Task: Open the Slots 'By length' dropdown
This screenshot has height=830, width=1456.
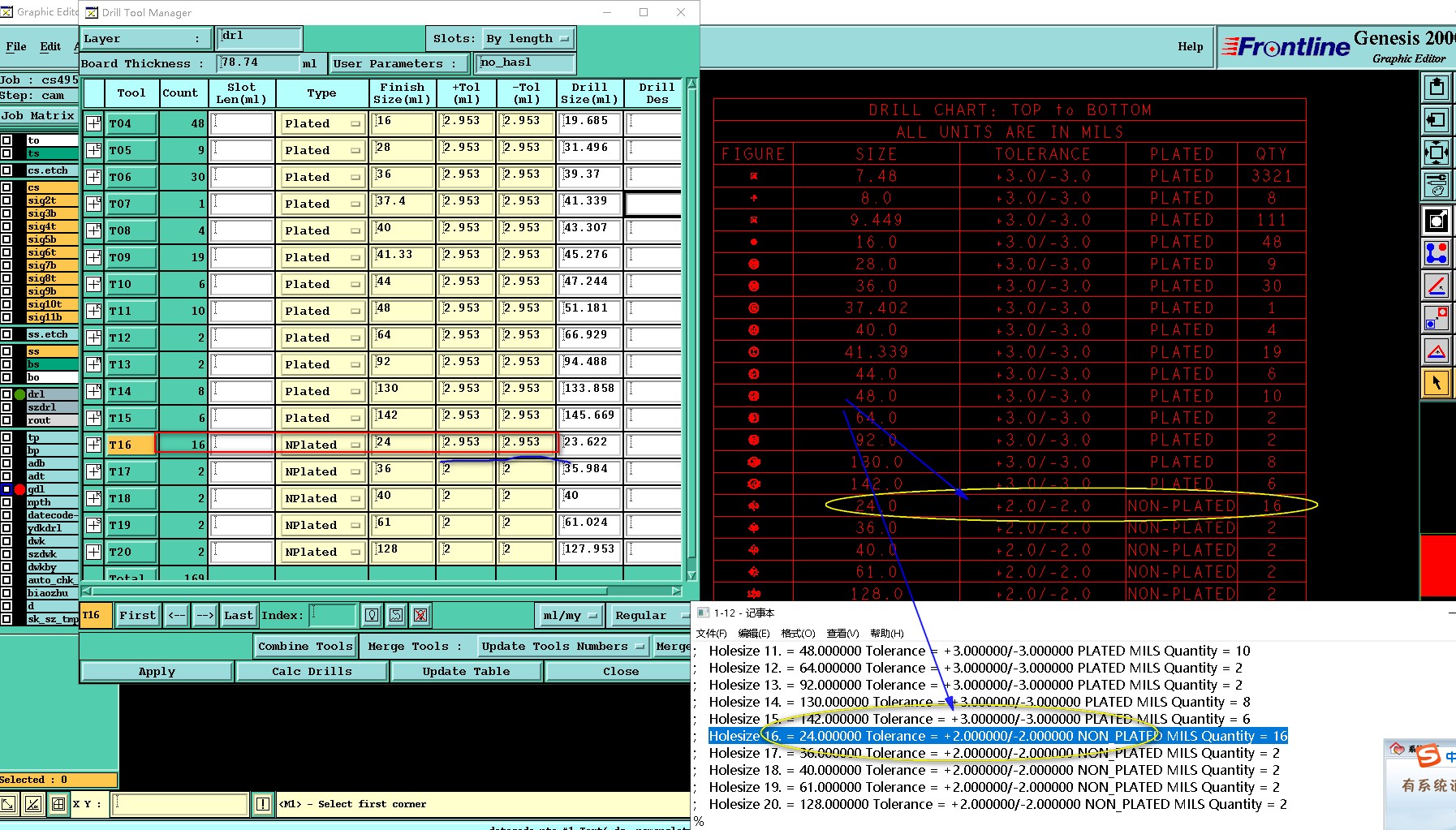Action: pyautogui.click(x=528, y=39)
